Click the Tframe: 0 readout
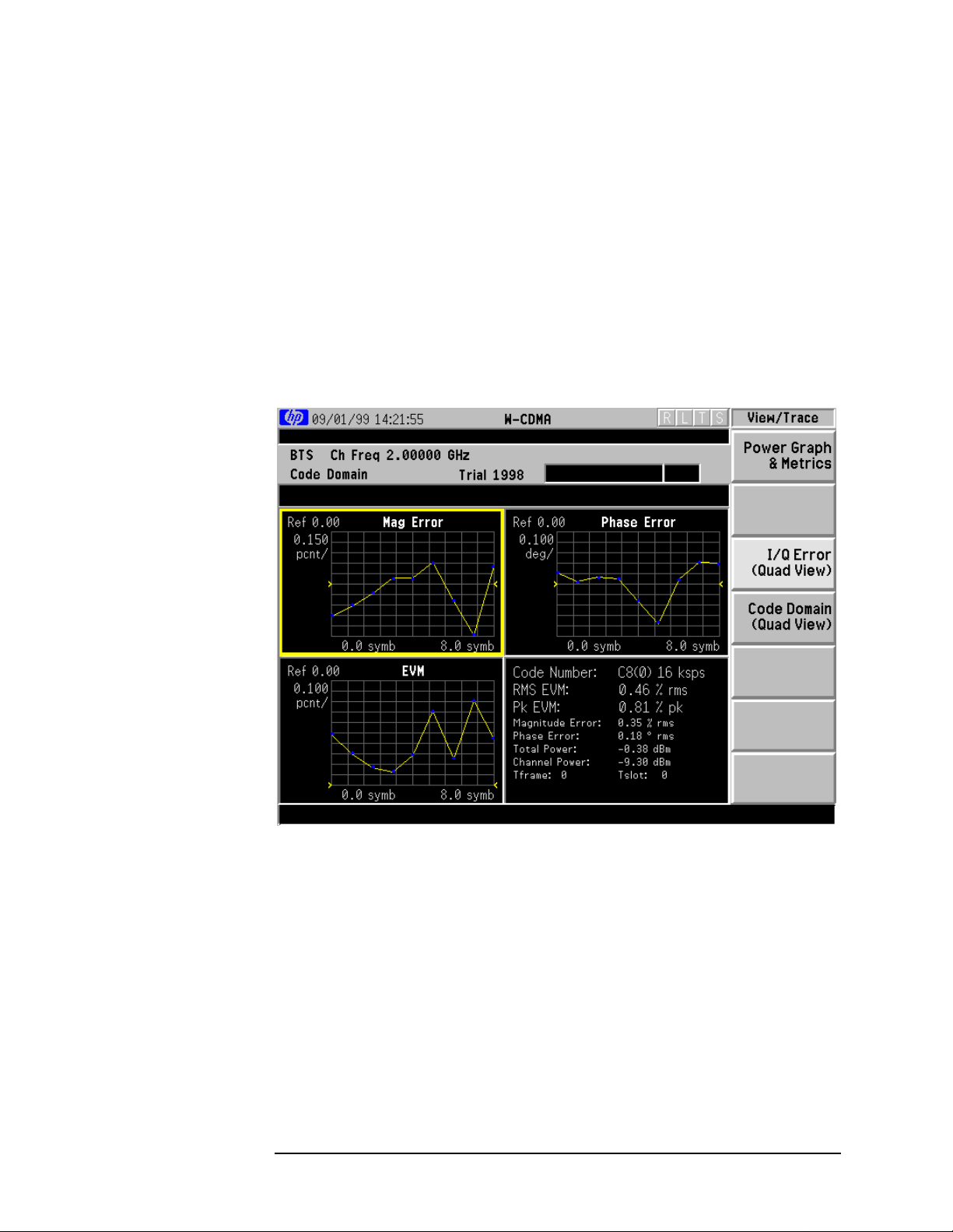Screen dimensions: 953x1232 click(540, 775)
